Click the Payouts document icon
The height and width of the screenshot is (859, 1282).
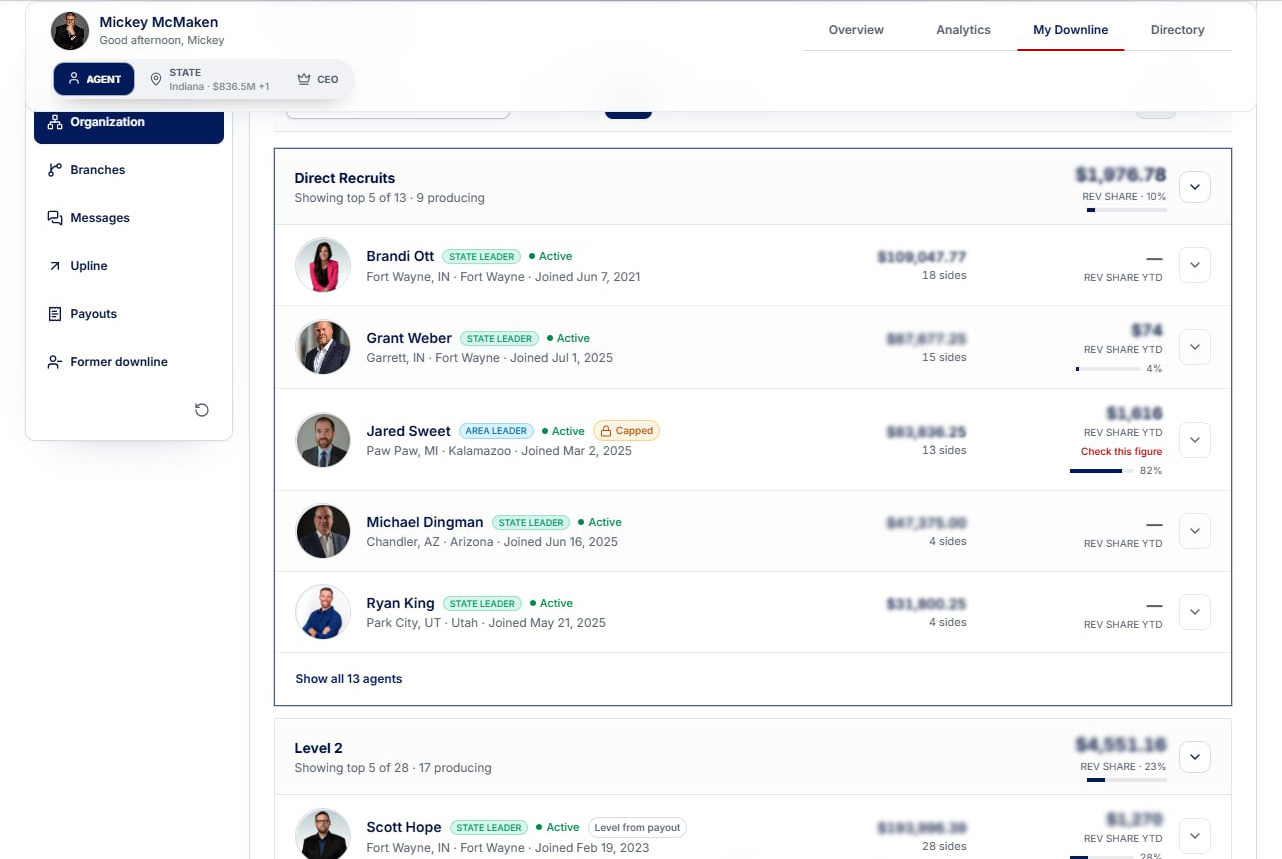(x=55, y=314)
